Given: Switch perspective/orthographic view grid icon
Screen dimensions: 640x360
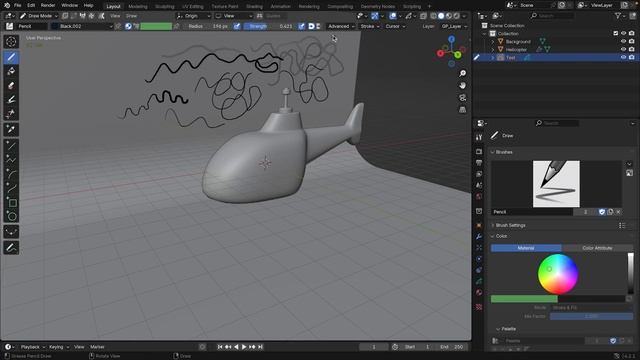Looking at the screenshot, I should [x=462, y=110].
